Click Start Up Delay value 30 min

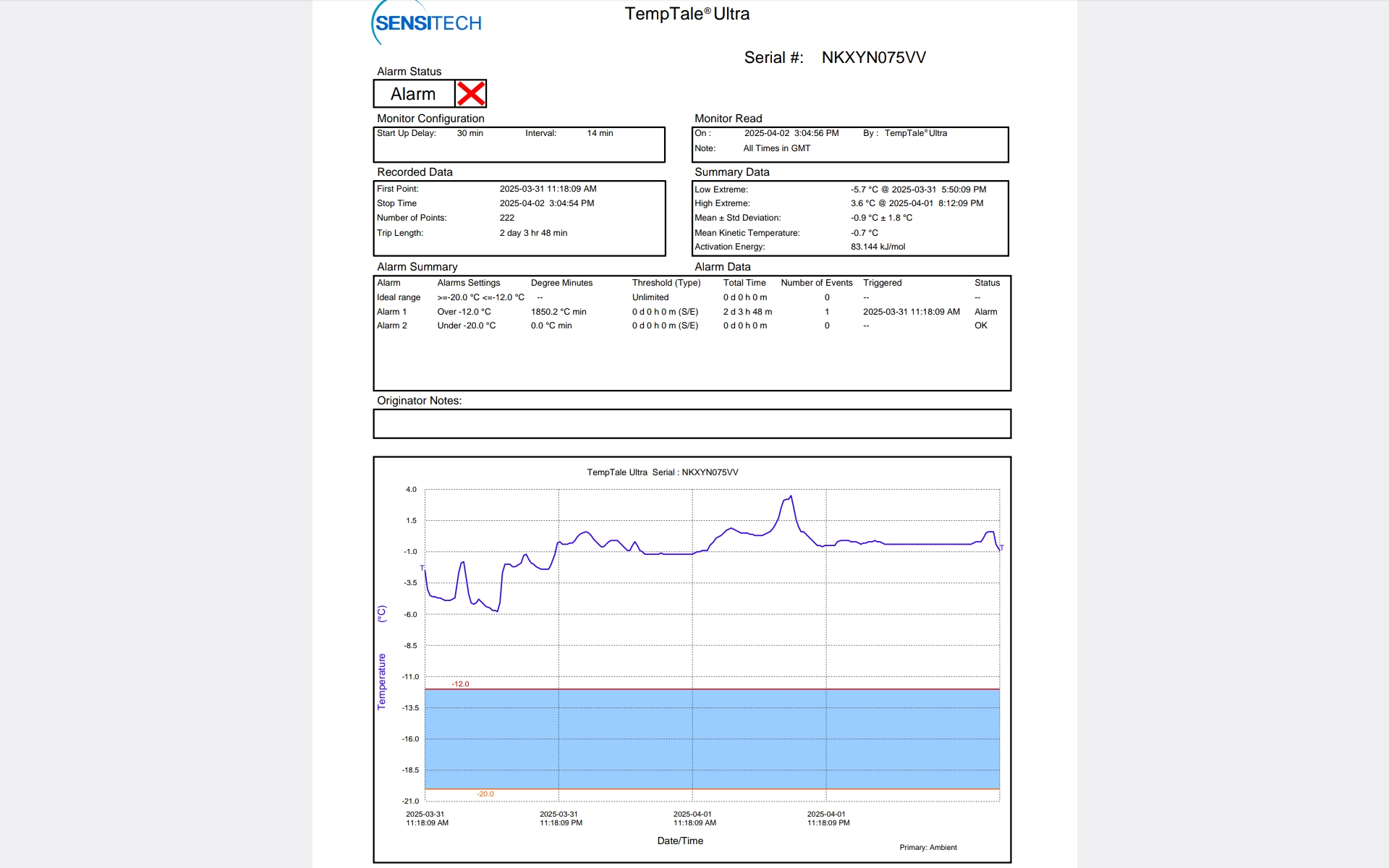470,133
